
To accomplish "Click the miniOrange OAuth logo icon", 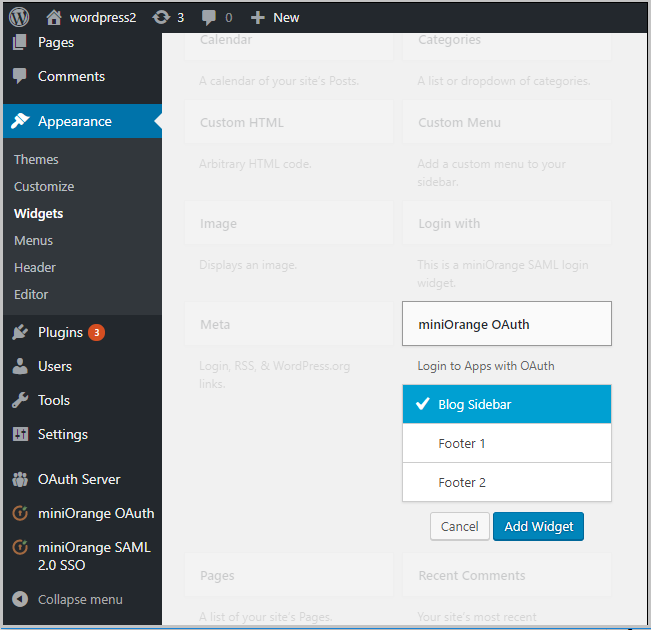I will tap(20, 513).
